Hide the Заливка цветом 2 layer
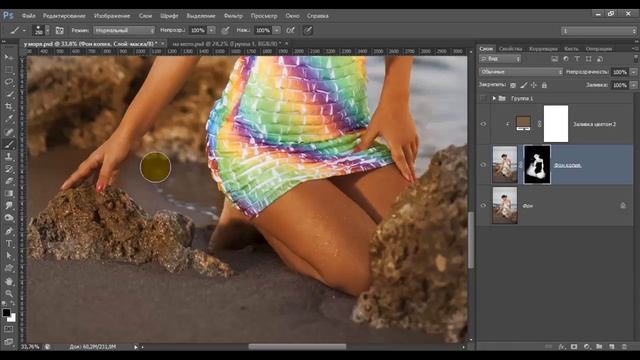640x360 pixels. pyautogui.click(x=483, y=124)
